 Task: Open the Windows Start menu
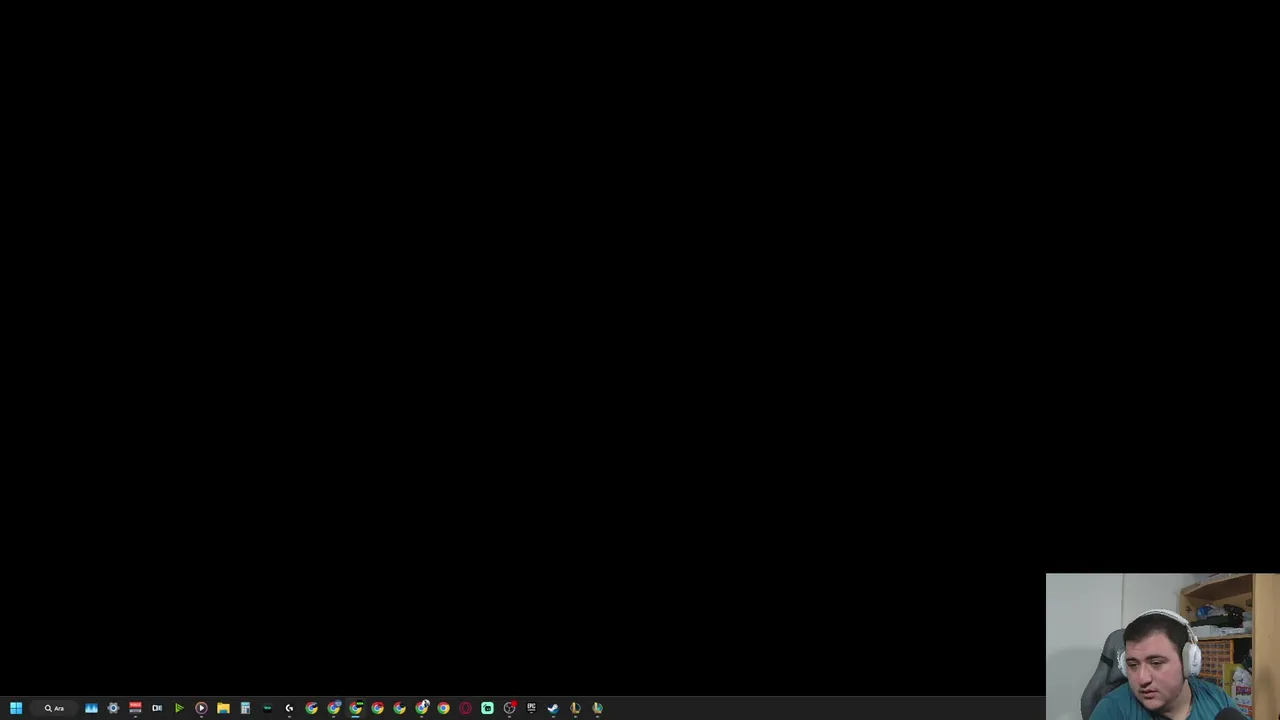(16, 708)
